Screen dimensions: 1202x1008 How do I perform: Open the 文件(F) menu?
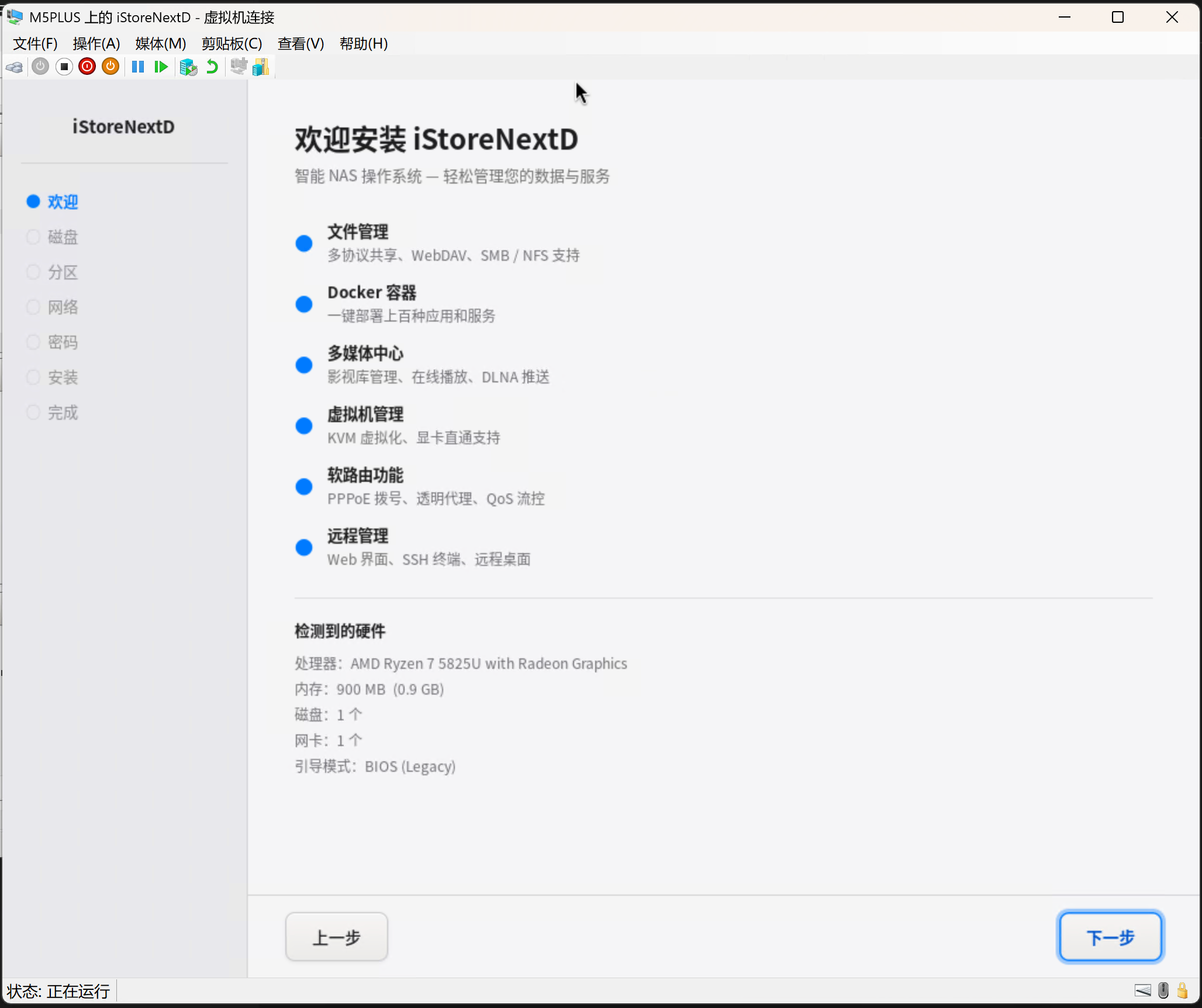[x=35, y=44]
